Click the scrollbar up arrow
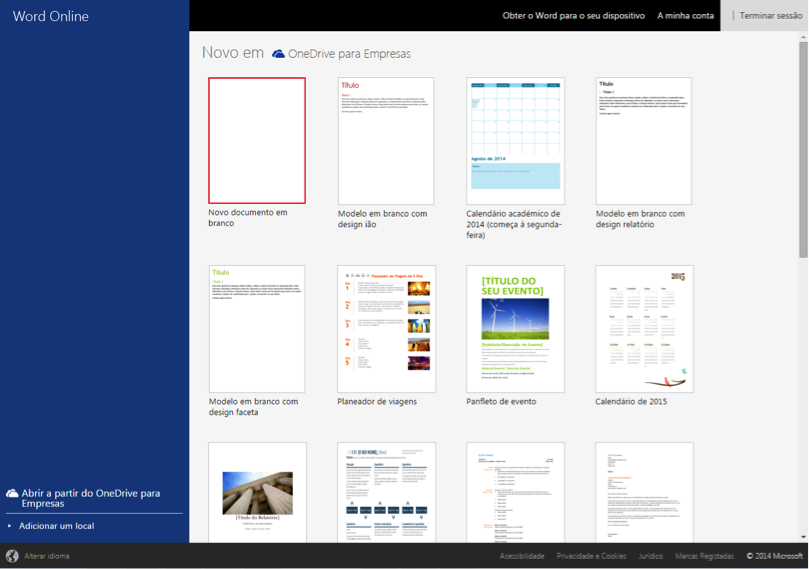 [803, 37]
